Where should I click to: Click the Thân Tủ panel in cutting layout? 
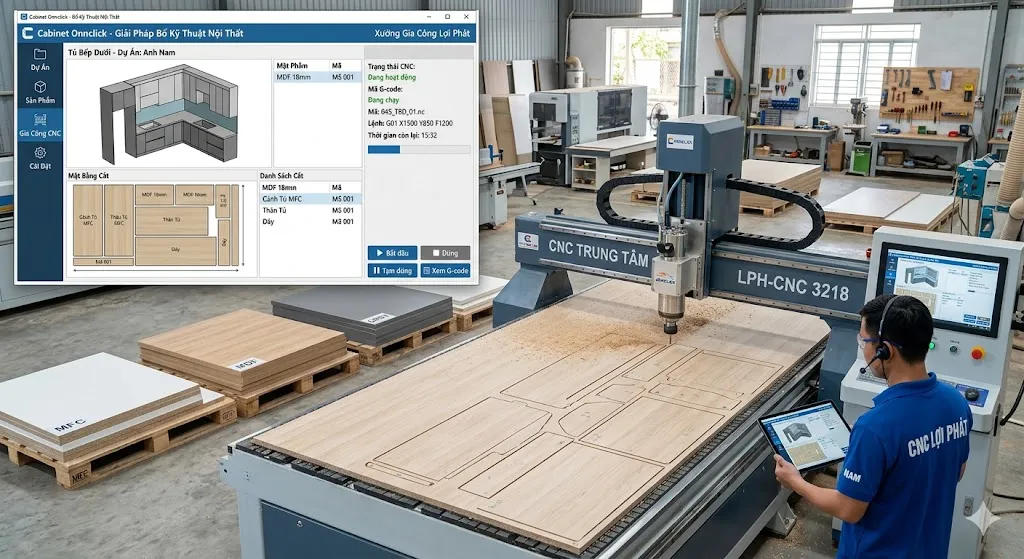pyautogui.click(x=172, y=220)
